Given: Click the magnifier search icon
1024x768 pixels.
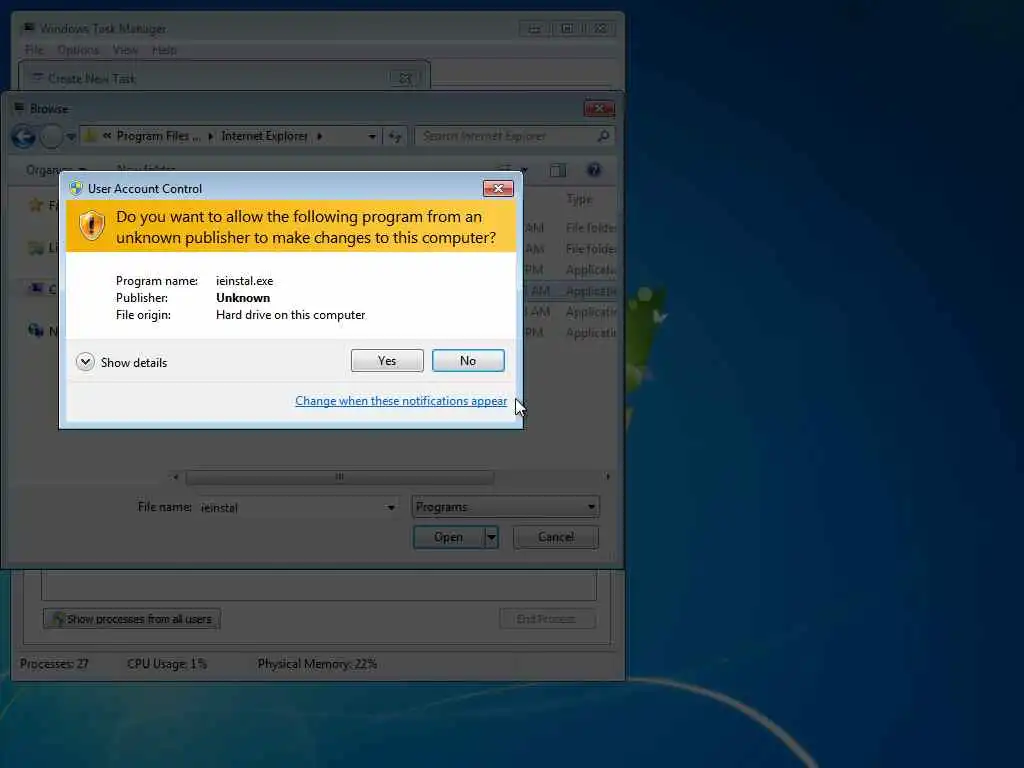Looking at the screenshot, I should click(603, 136).
